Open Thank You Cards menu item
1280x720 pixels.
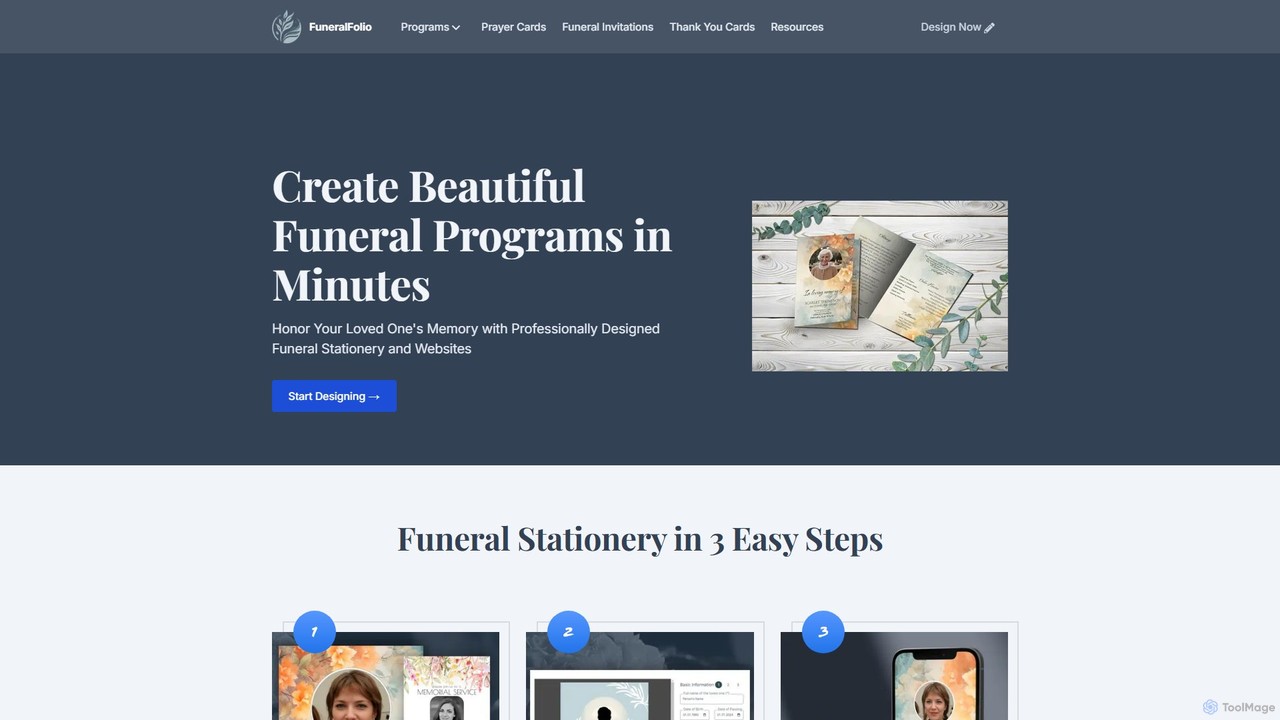point(712,27)
